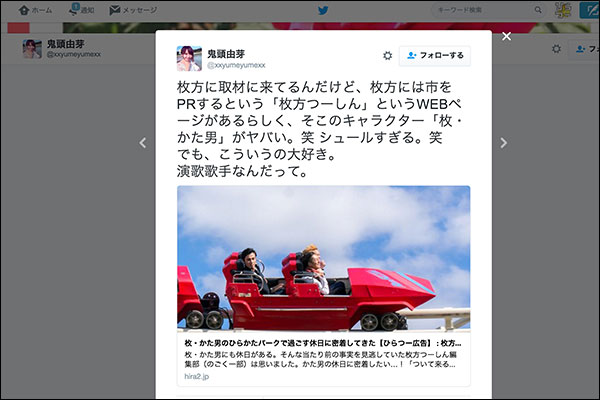Show previous tweet with left arrow

[x=143, y=143]
